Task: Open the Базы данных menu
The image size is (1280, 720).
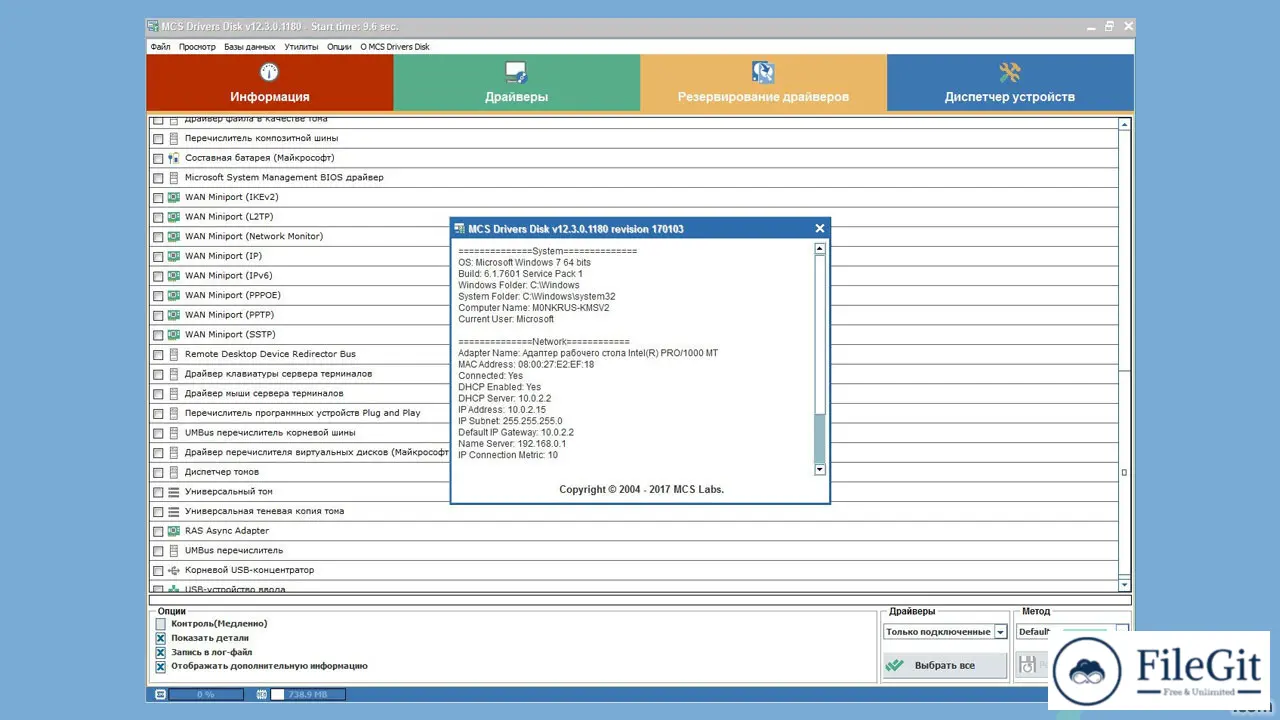Action: click(250, 47)
